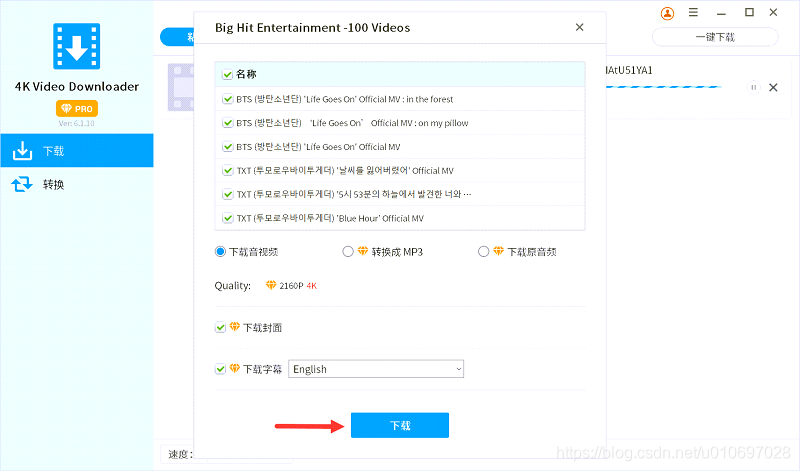
Task: Open the user account profile icon
Action: click(x=667, y=13)
